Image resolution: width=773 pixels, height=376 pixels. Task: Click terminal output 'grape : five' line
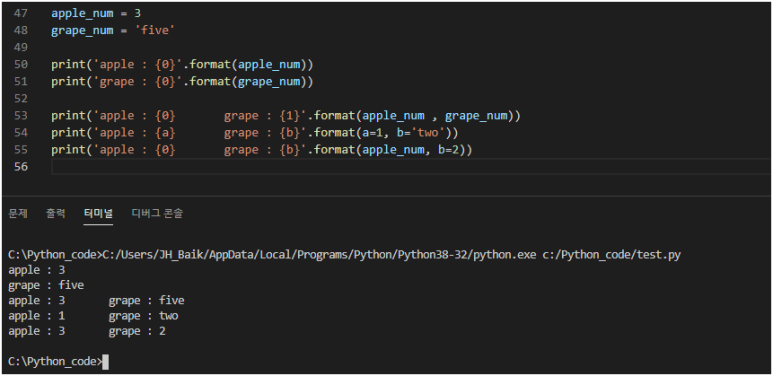[46, 285]
